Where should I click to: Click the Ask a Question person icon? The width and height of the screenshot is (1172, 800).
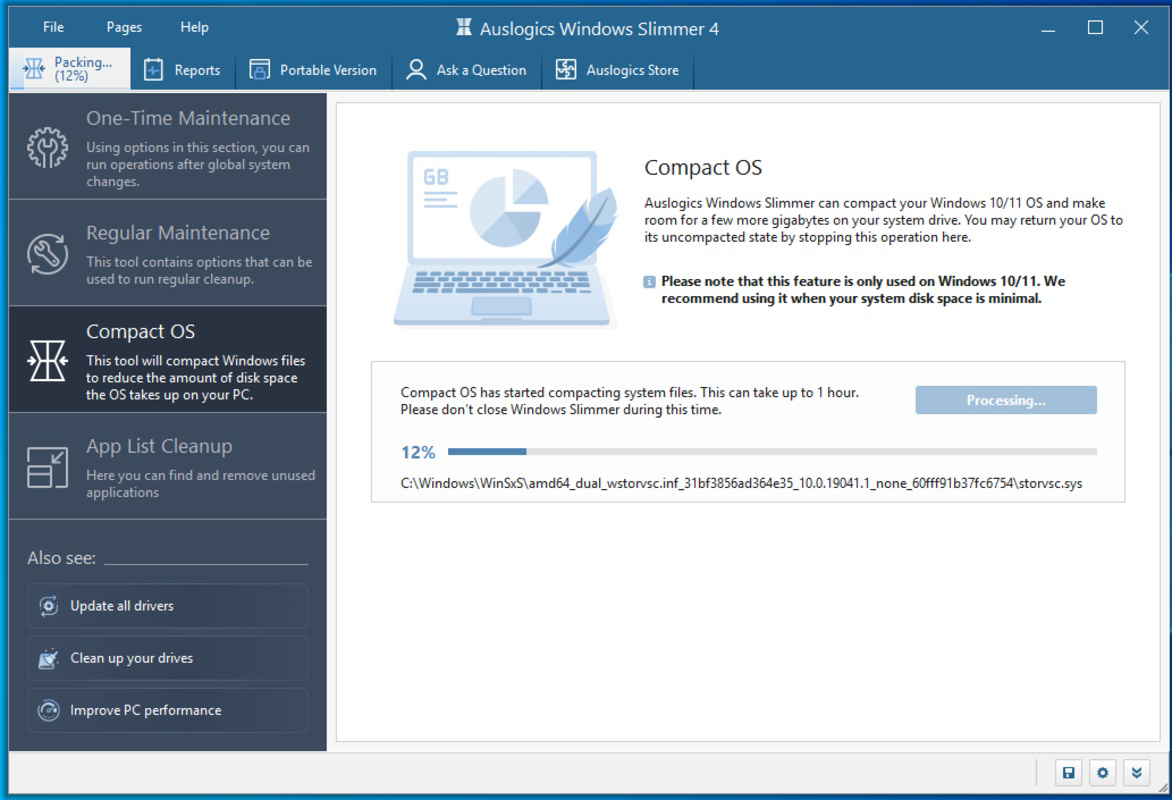(416, 70)
